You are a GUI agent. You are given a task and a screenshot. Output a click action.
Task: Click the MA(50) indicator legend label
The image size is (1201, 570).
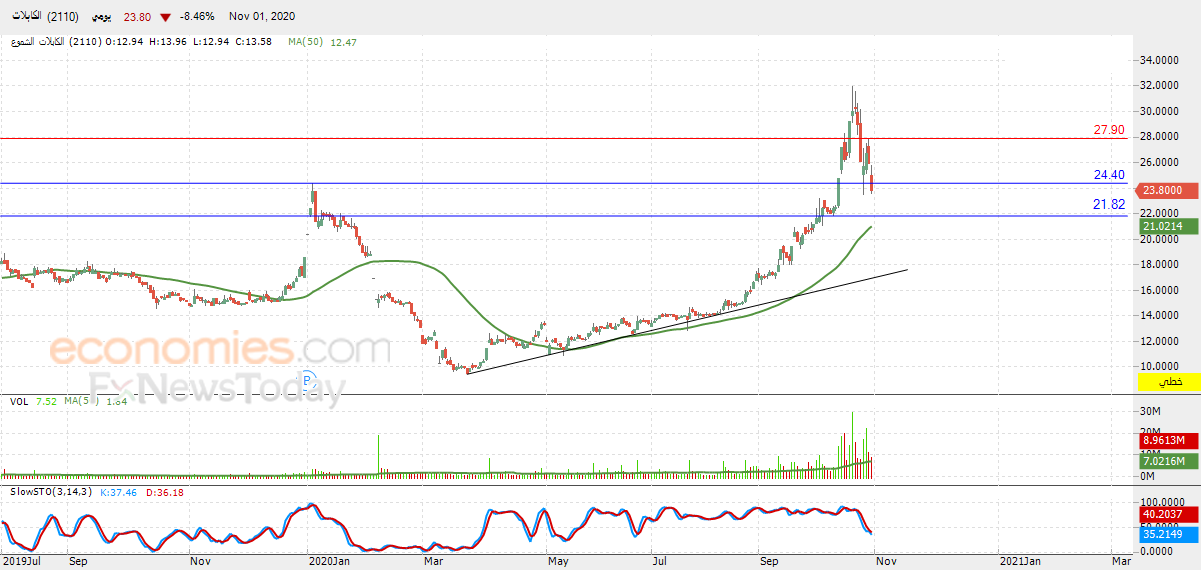coord(306,42)
